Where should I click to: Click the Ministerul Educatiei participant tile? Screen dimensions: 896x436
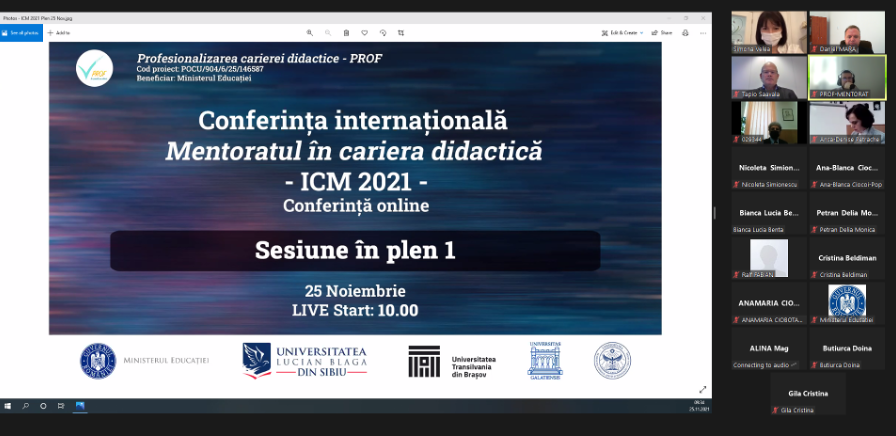(x=847, y=303)
